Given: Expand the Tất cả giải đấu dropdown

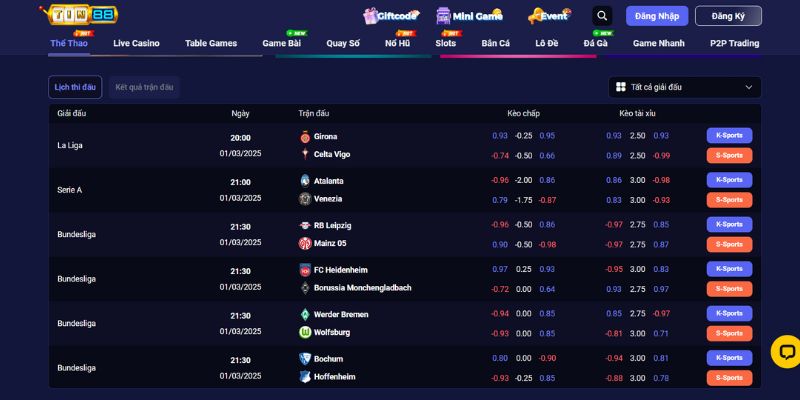Looking at the screenshot, I should click(685, 87).
